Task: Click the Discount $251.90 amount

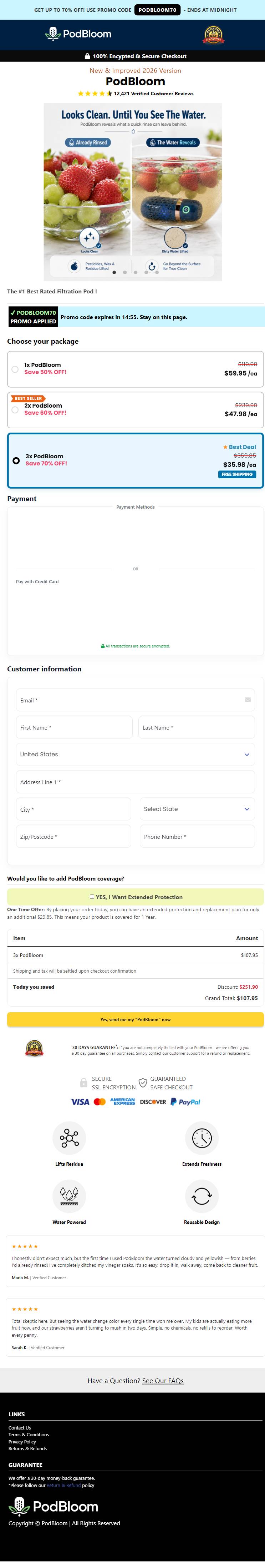Action: 249,987
